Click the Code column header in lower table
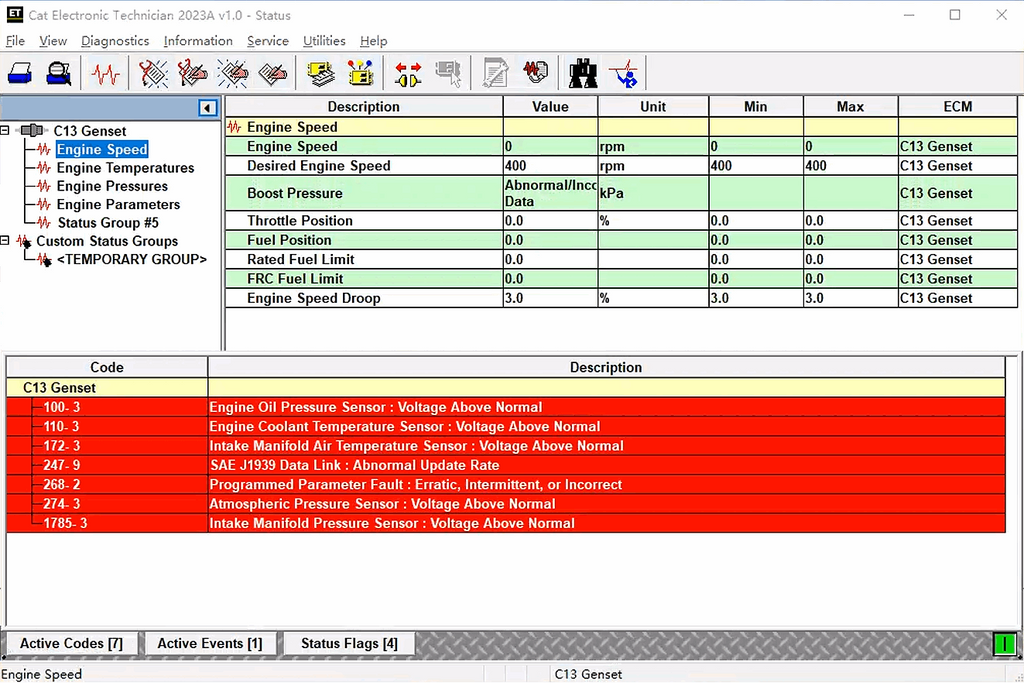Viewport: 1024px width, 683px height. (107, 367)
